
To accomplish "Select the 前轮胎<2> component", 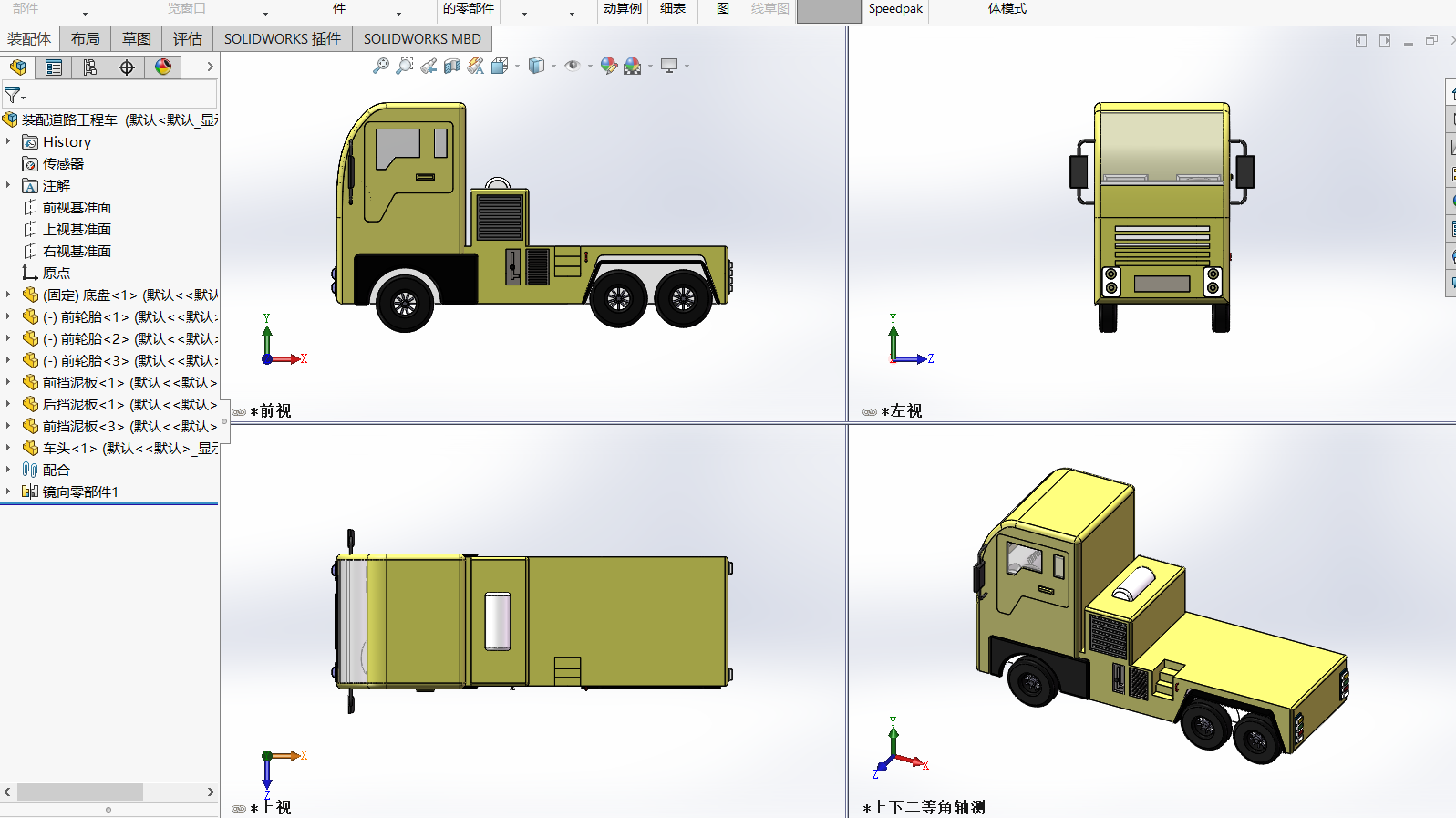I will point(120,339).
